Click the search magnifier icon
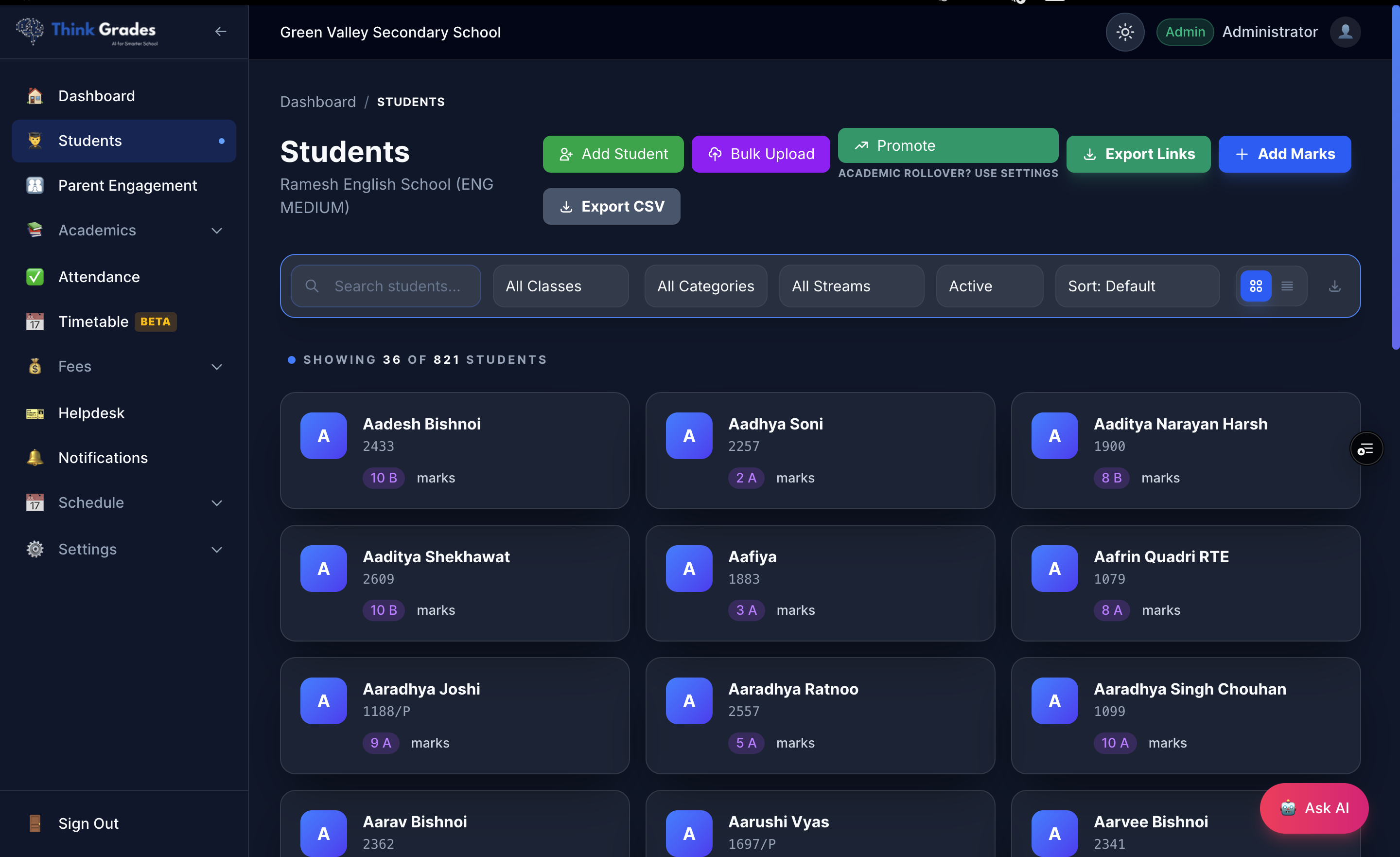This screenshot has width=1400, height=857. [x=312, y=286]
